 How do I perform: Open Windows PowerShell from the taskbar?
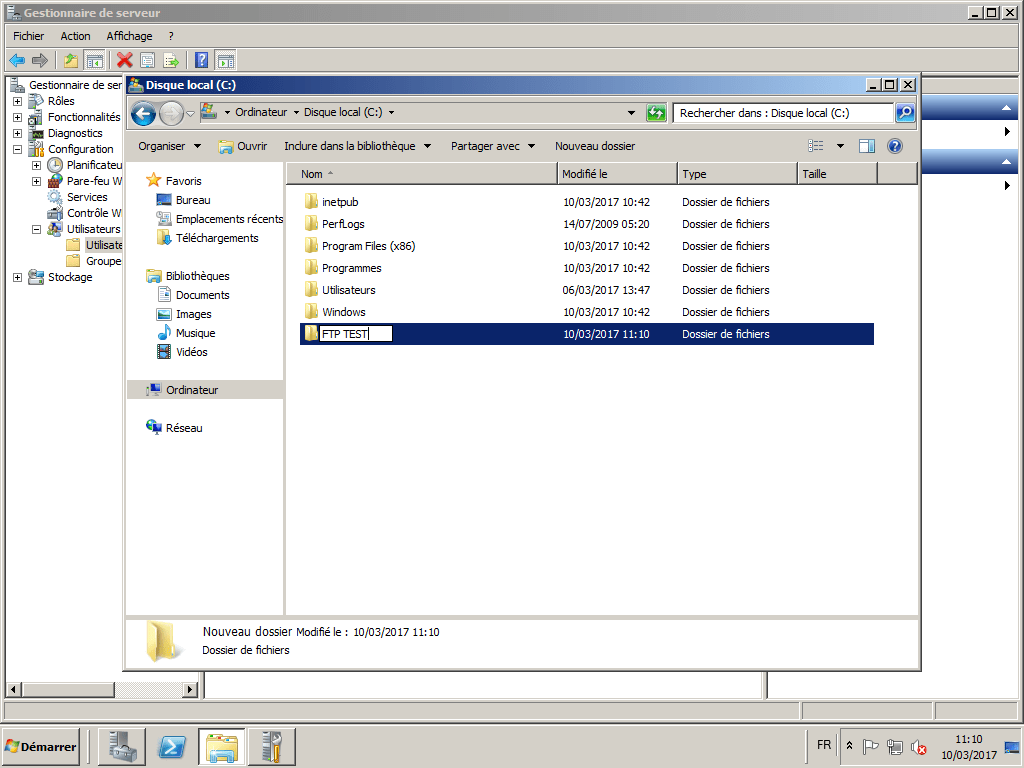pyautogui.click(x=169, y=746)
